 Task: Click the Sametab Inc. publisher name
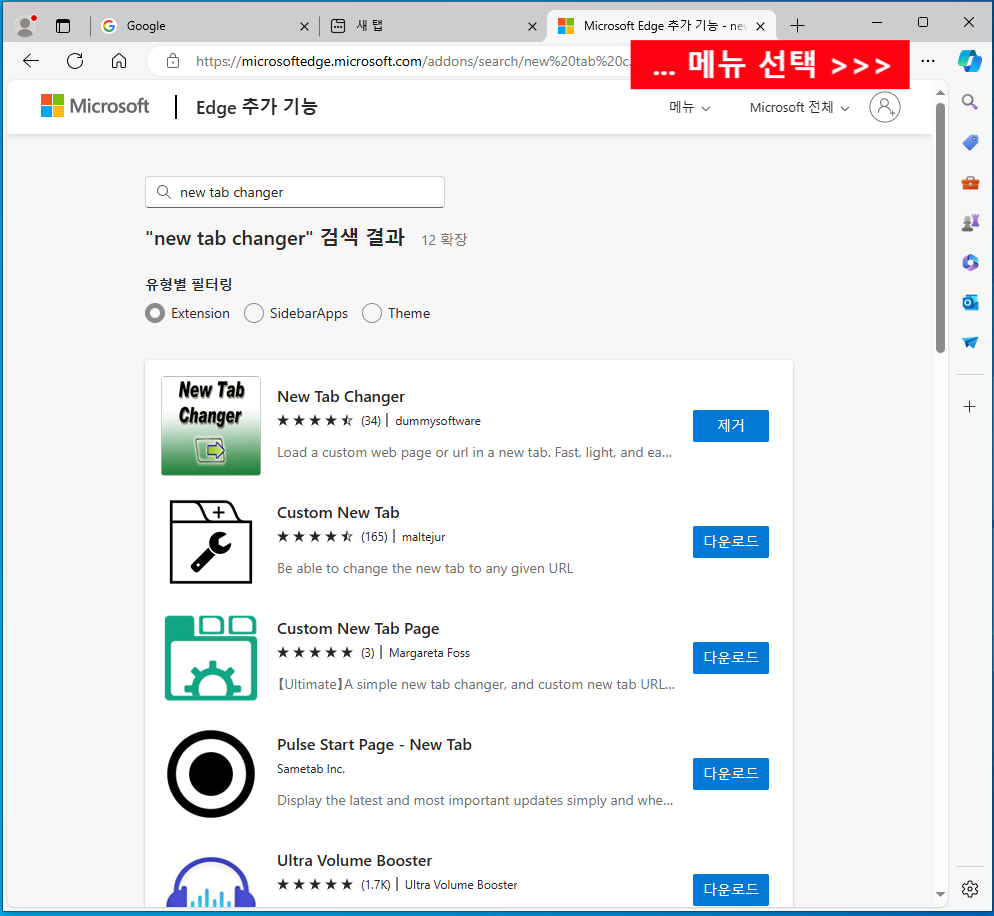click(x=311, y=769)
